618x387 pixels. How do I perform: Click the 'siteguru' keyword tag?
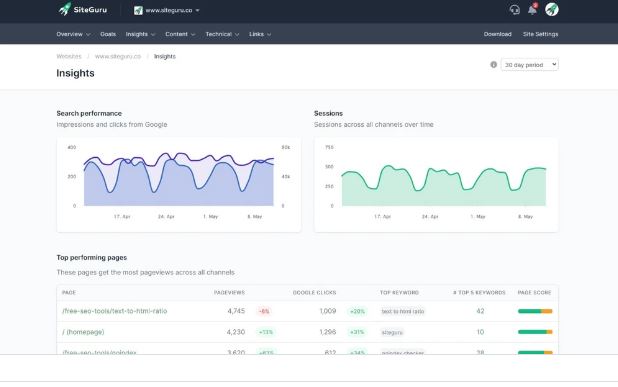[x=392, y=332]
